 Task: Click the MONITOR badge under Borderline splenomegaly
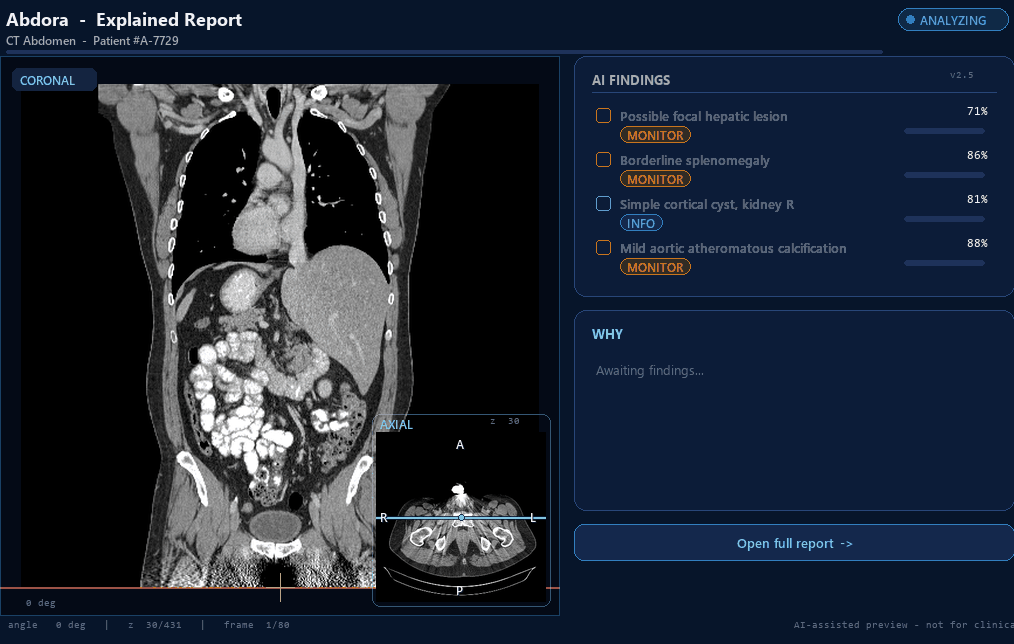click(x=655, y=179)
